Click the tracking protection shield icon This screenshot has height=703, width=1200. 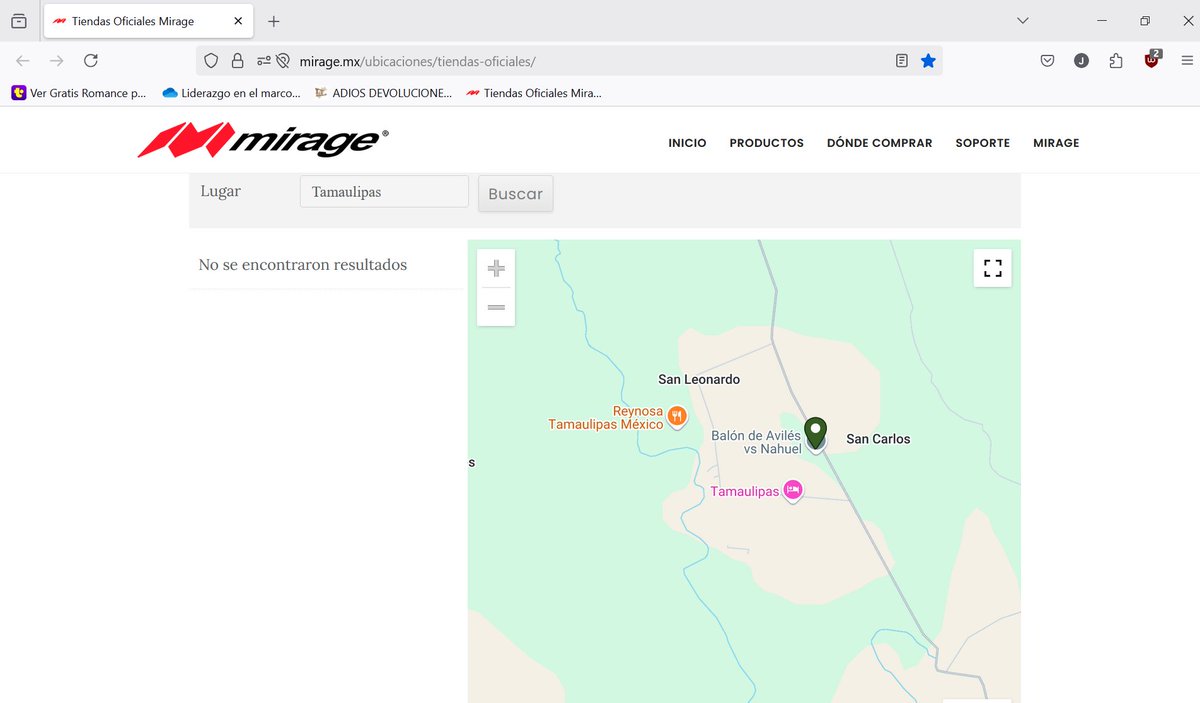[211, 61]
